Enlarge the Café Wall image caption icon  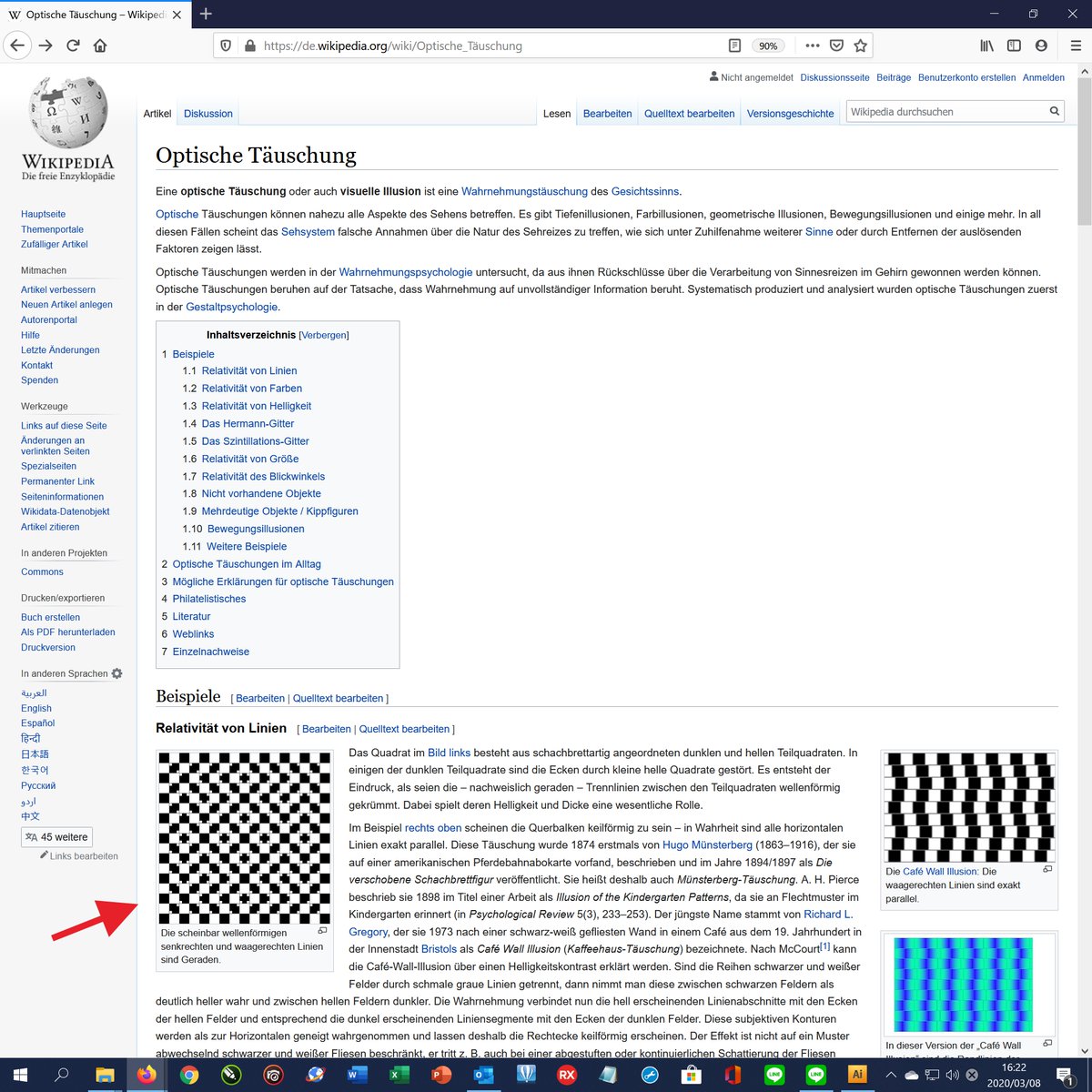[1047, 869]
